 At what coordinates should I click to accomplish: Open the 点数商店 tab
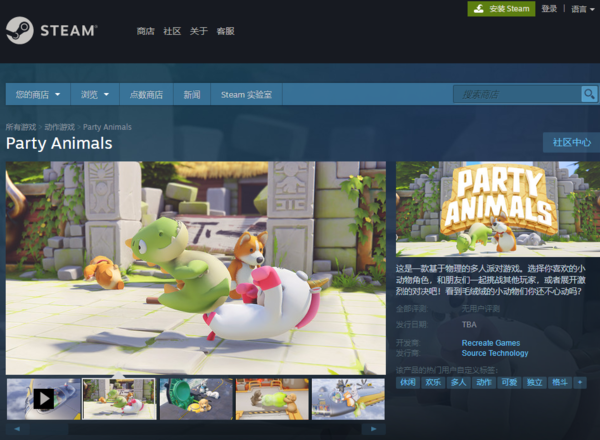coord(146,94)
